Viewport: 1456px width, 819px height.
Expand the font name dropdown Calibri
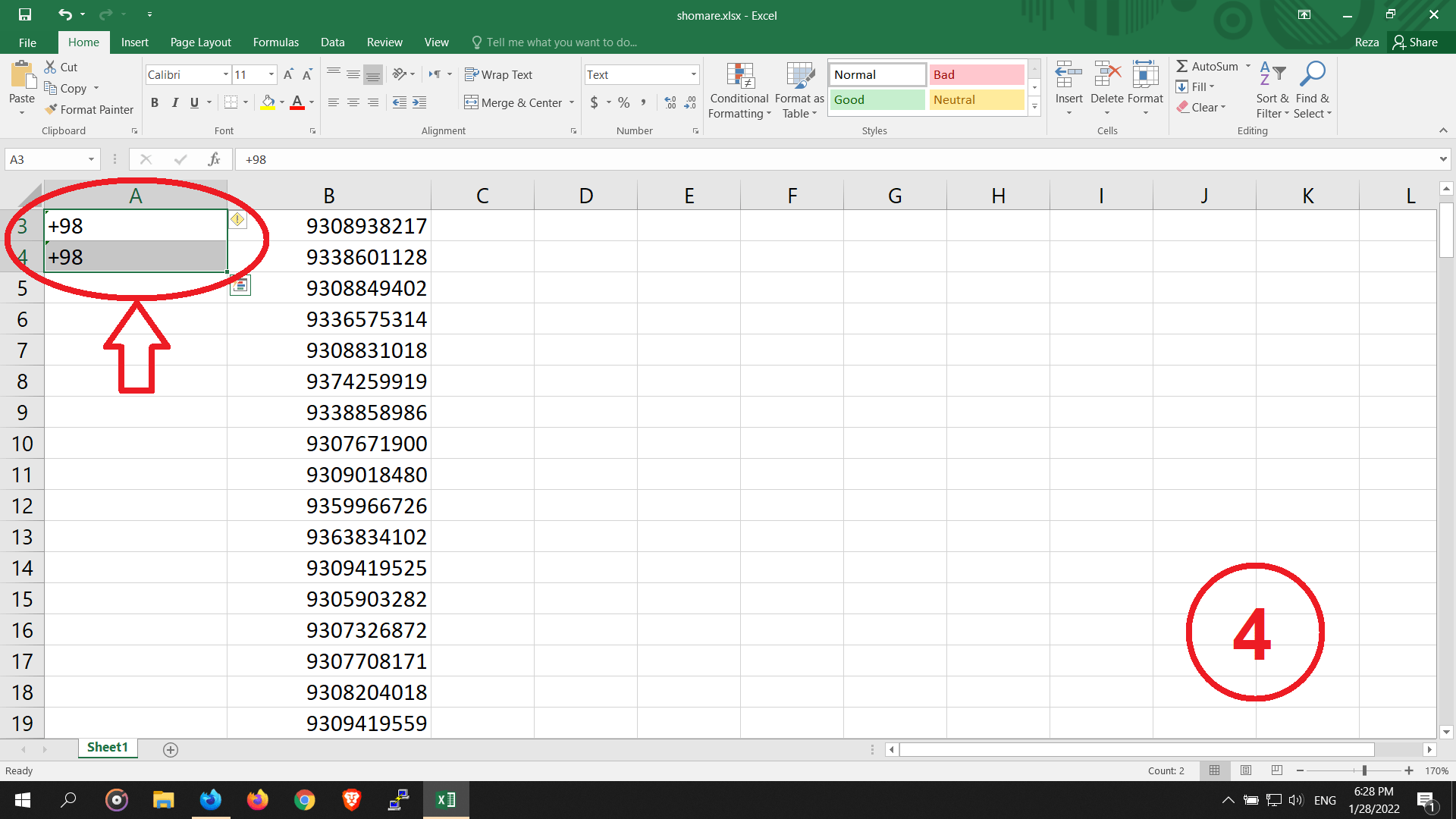226,74
